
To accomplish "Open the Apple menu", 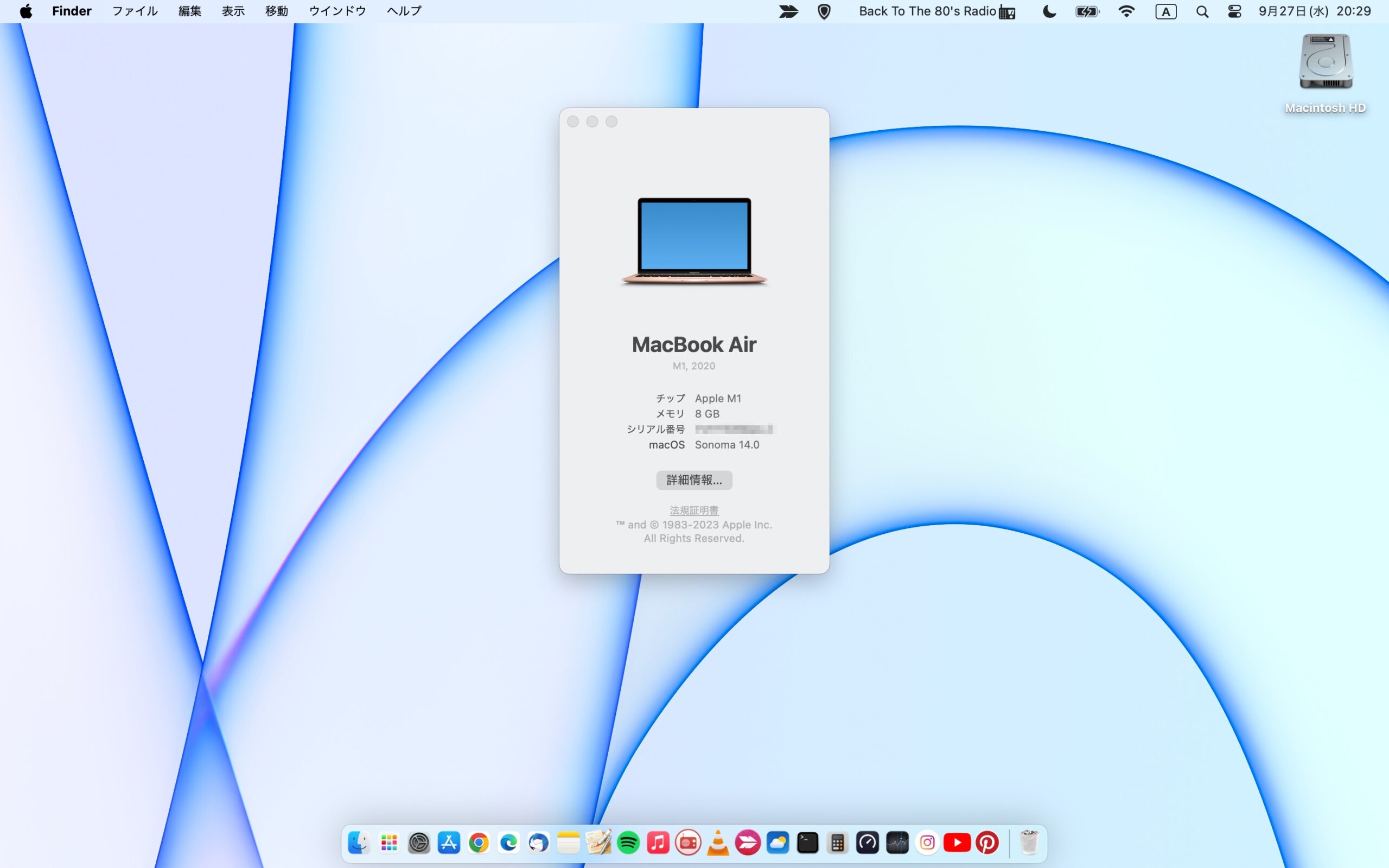I will pyautogui.click(x=26, y=11).
